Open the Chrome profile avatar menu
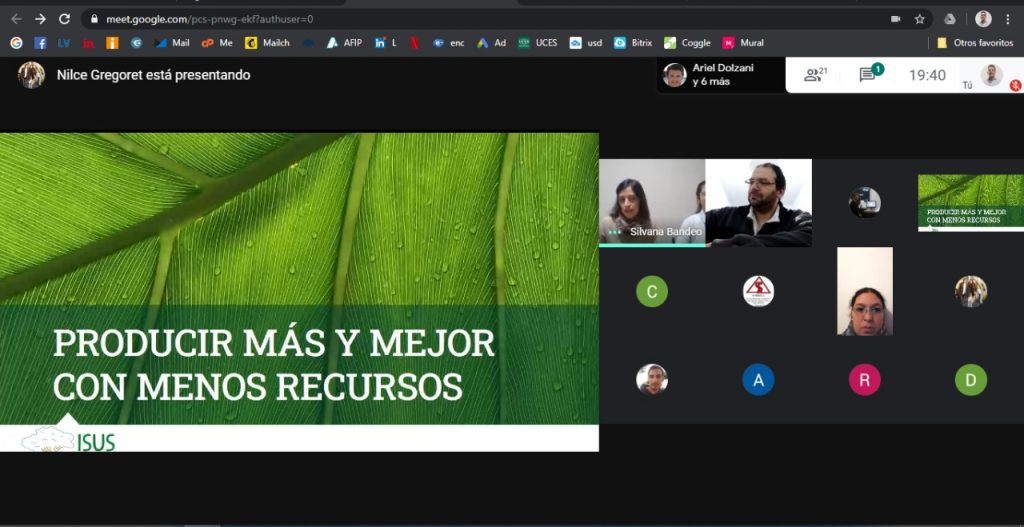Screen dimensions: 1024x527 click(983, 19)
